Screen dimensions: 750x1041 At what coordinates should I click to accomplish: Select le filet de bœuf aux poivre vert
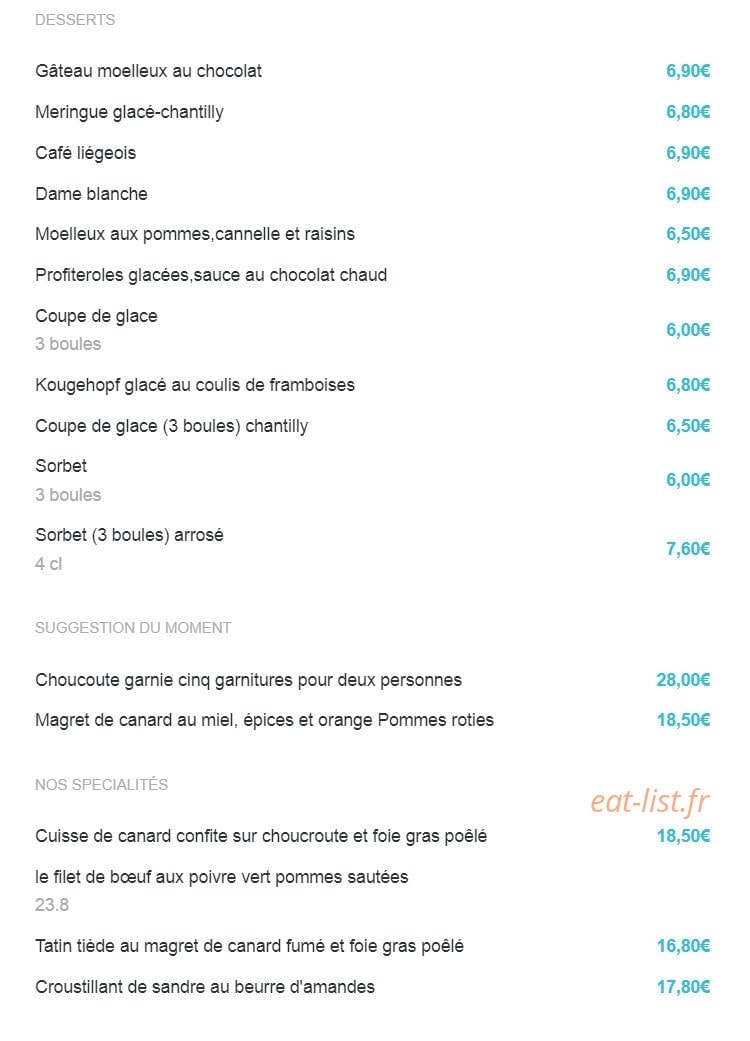tap(221, 877)
